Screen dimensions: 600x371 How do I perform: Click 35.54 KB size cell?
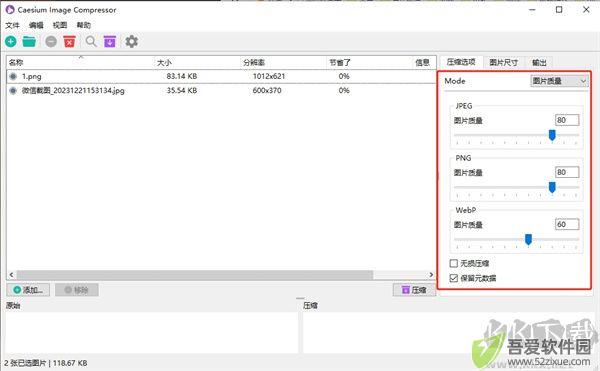[x=182, y=91]
